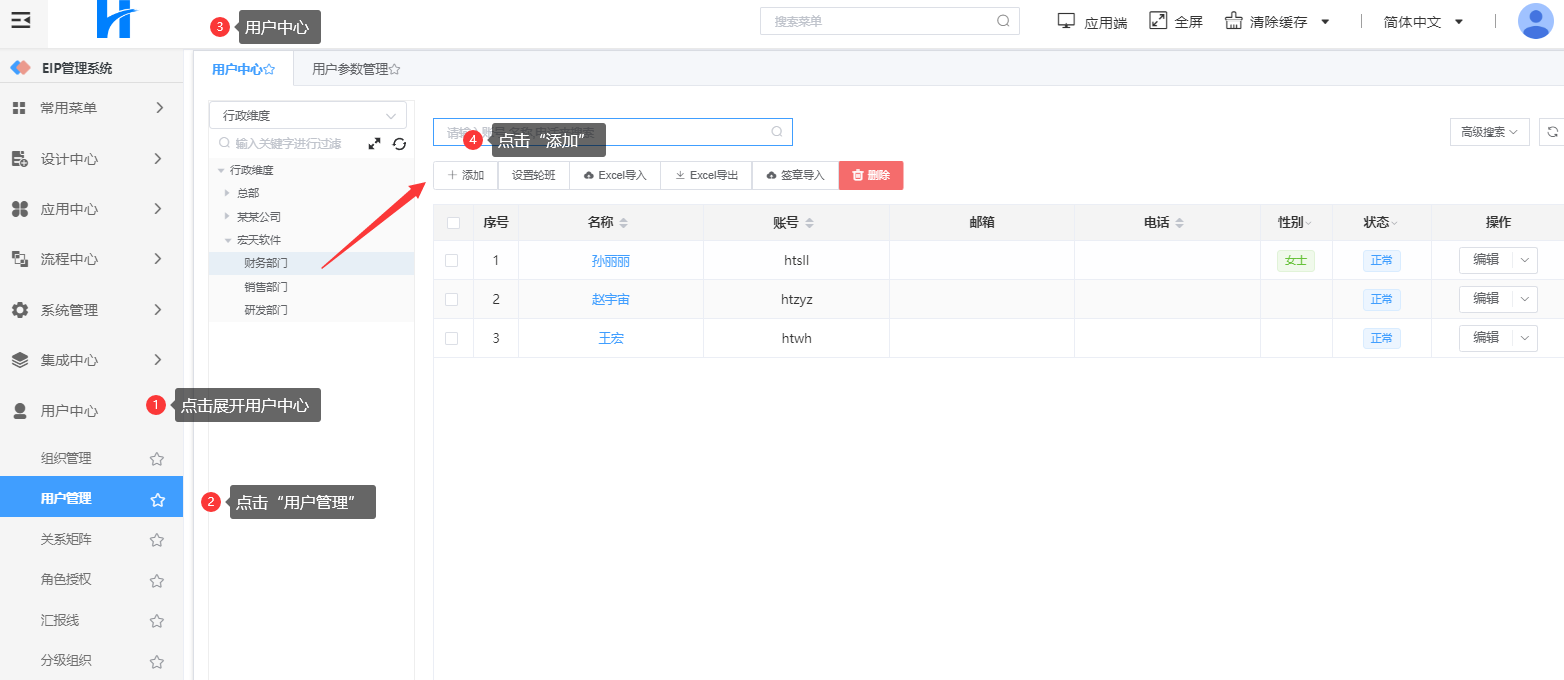Open the 系统管理 sidebar menu
1564x680 pixels.
coord(88,310)
